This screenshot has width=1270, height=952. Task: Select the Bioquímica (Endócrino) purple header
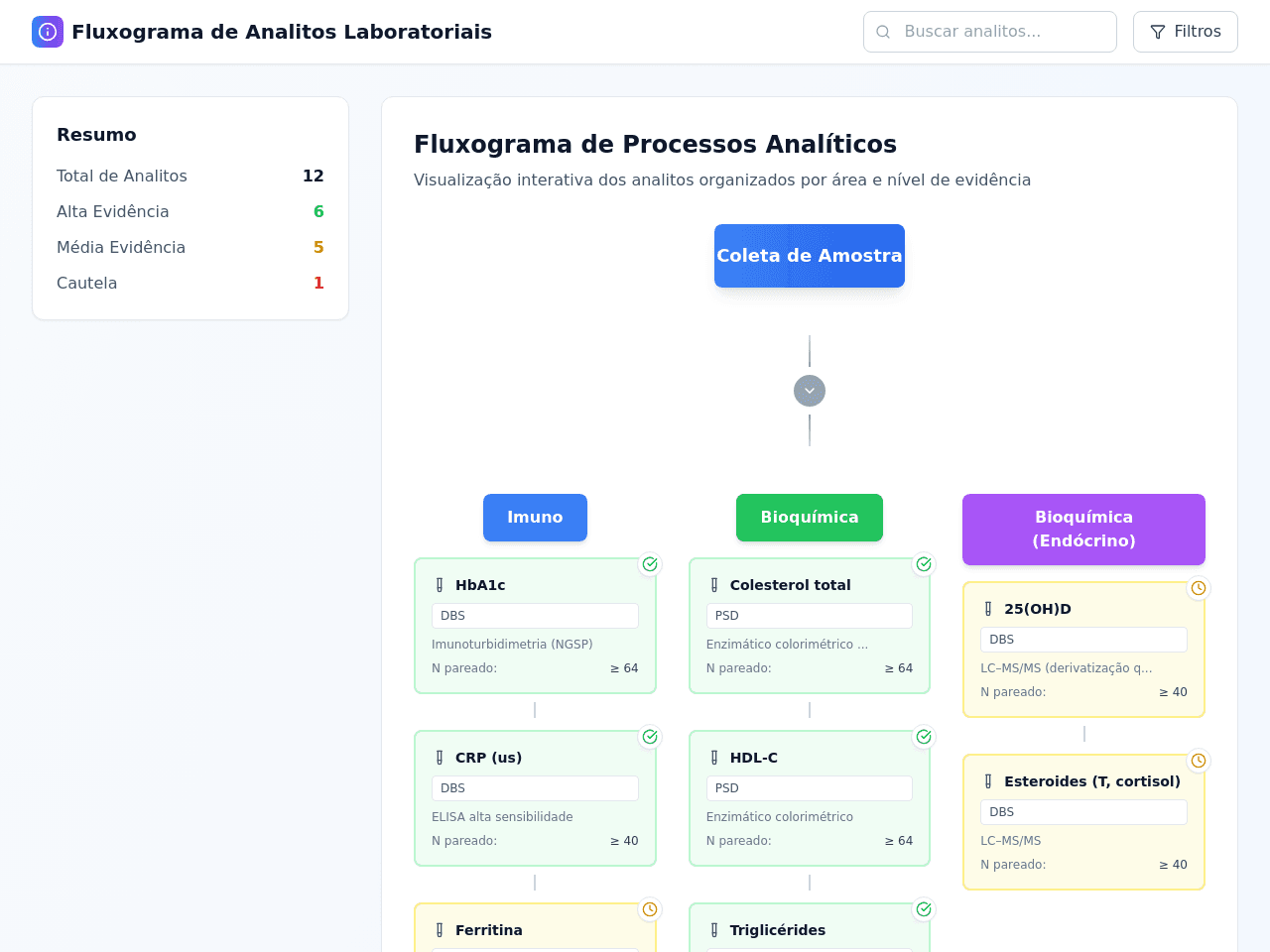pyautogui.click(x=1083, y=530)
